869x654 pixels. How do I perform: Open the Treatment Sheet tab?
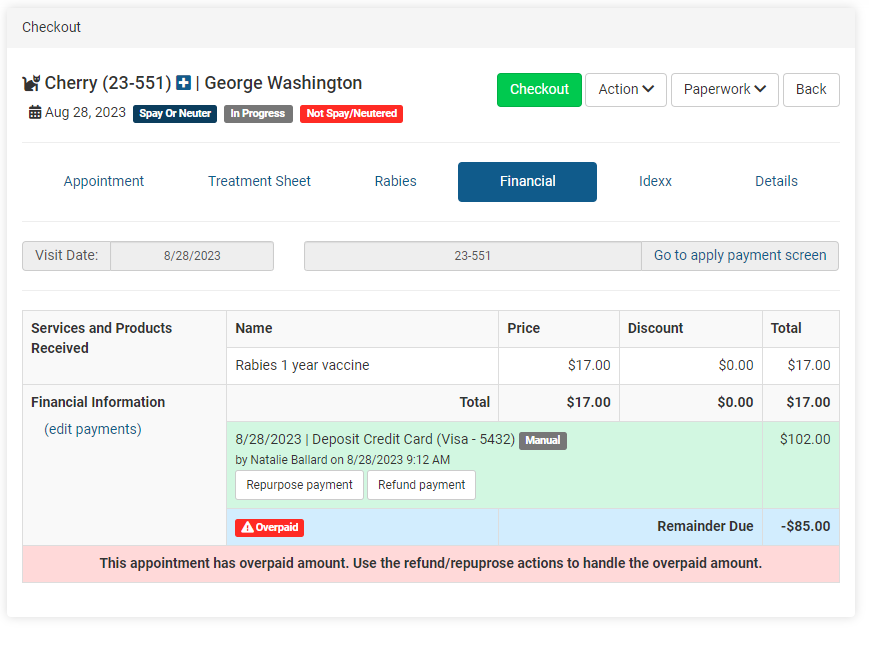tap(259, 181)
